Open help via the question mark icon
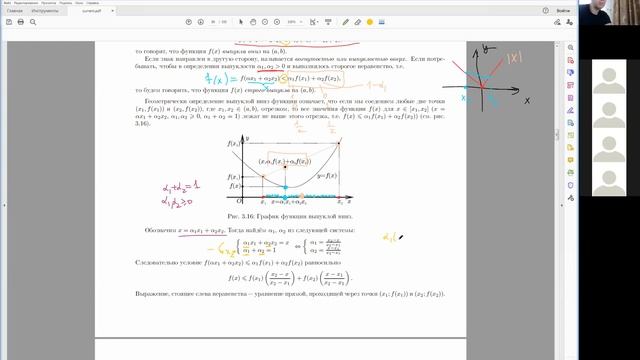The image size is (640, 360). pos(546,11)
